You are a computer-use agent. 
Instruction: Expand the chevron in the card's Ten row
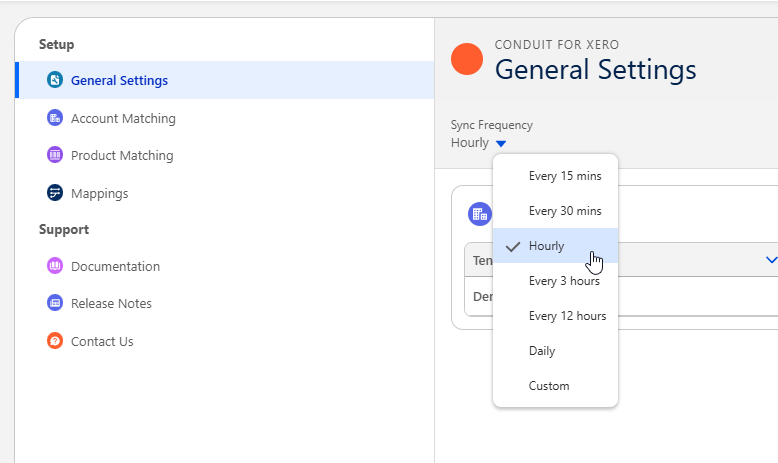(x=771, y=260)
